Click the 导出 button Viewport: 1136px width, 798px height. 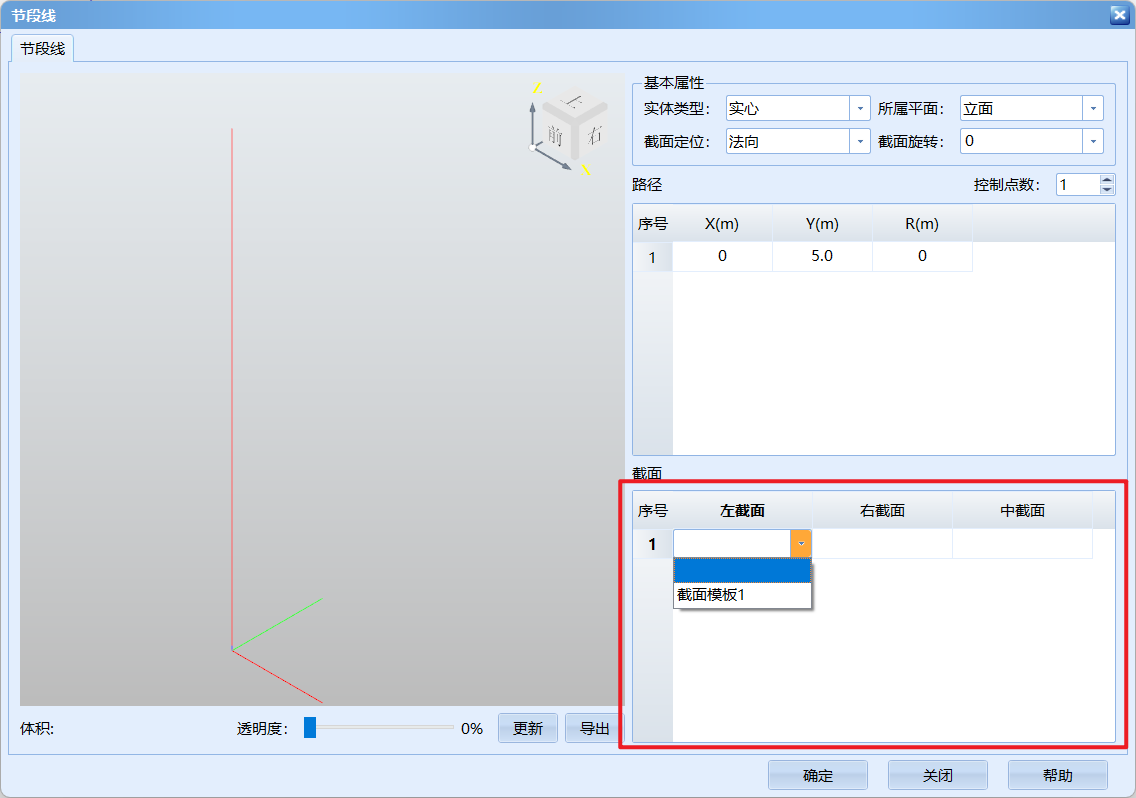pyautogui.click(x=594, y=728)
